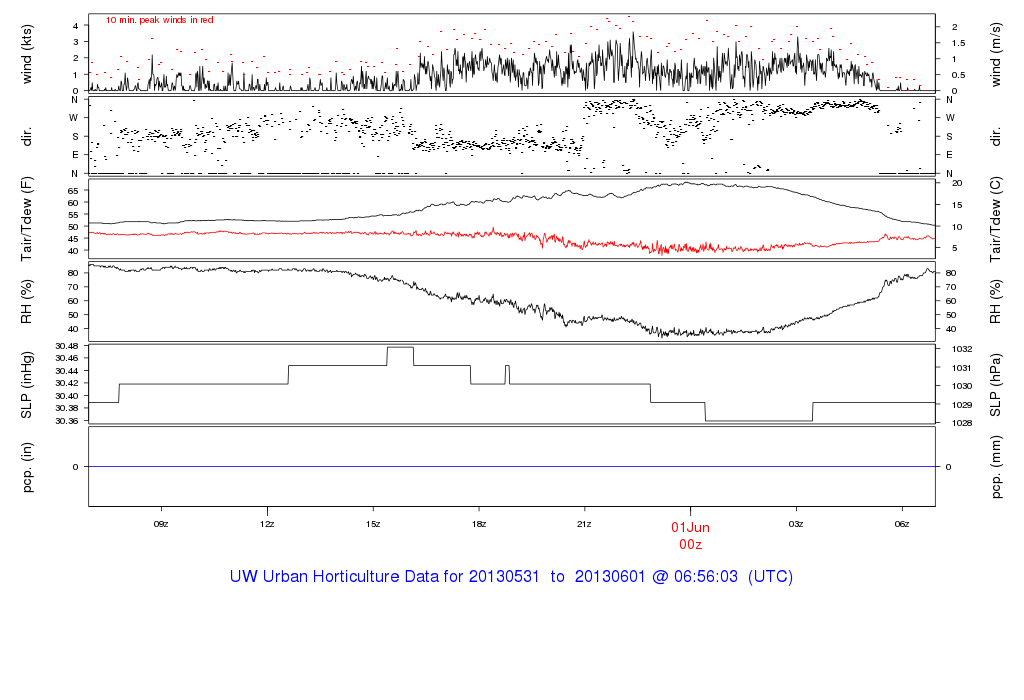Viewport: 1024px width, 700px height.
Task: Click the left 'Tair/Tdew (F)' axis label
Action: pos(27,219)
